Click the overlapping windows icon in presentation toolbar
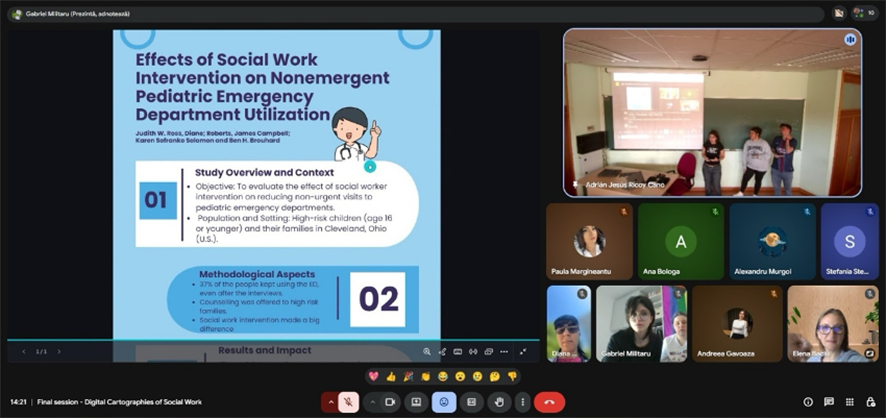Image resolution: width=886 pixels, height=418 pixels. click(489, 351)
